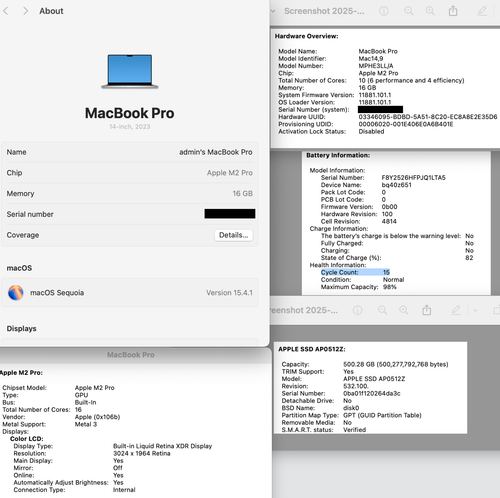Screen dimensions: 500x498
Task: Click the 'About' page title
Action: (51, 11)
